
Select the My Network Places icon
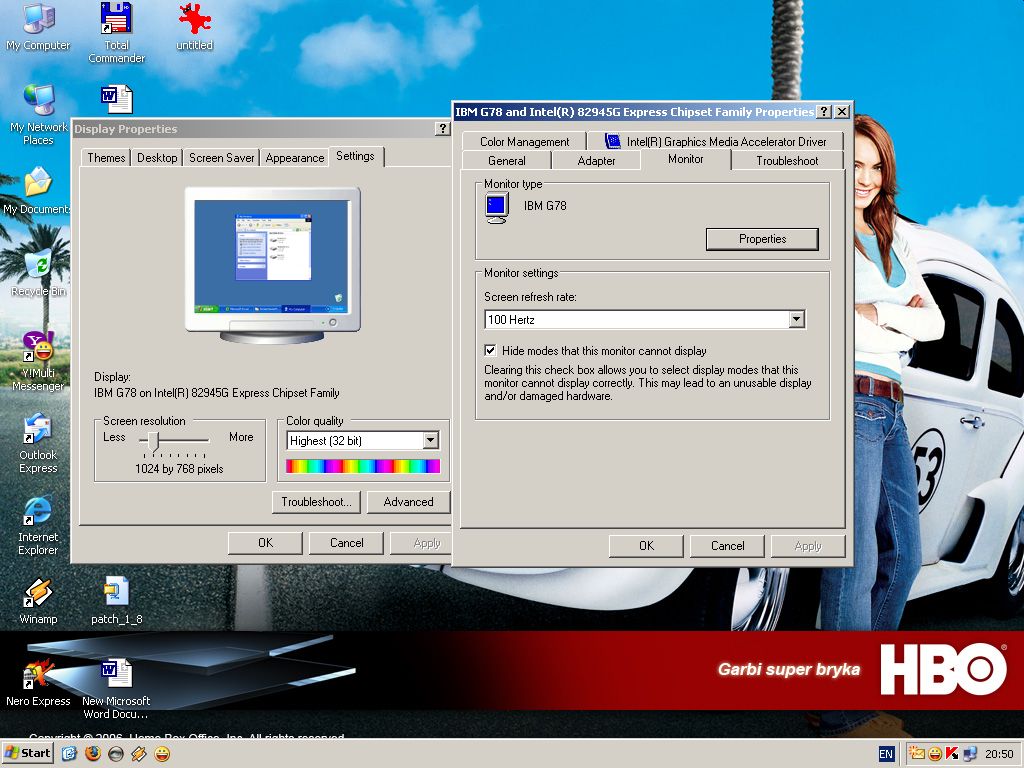pos(39,115)
